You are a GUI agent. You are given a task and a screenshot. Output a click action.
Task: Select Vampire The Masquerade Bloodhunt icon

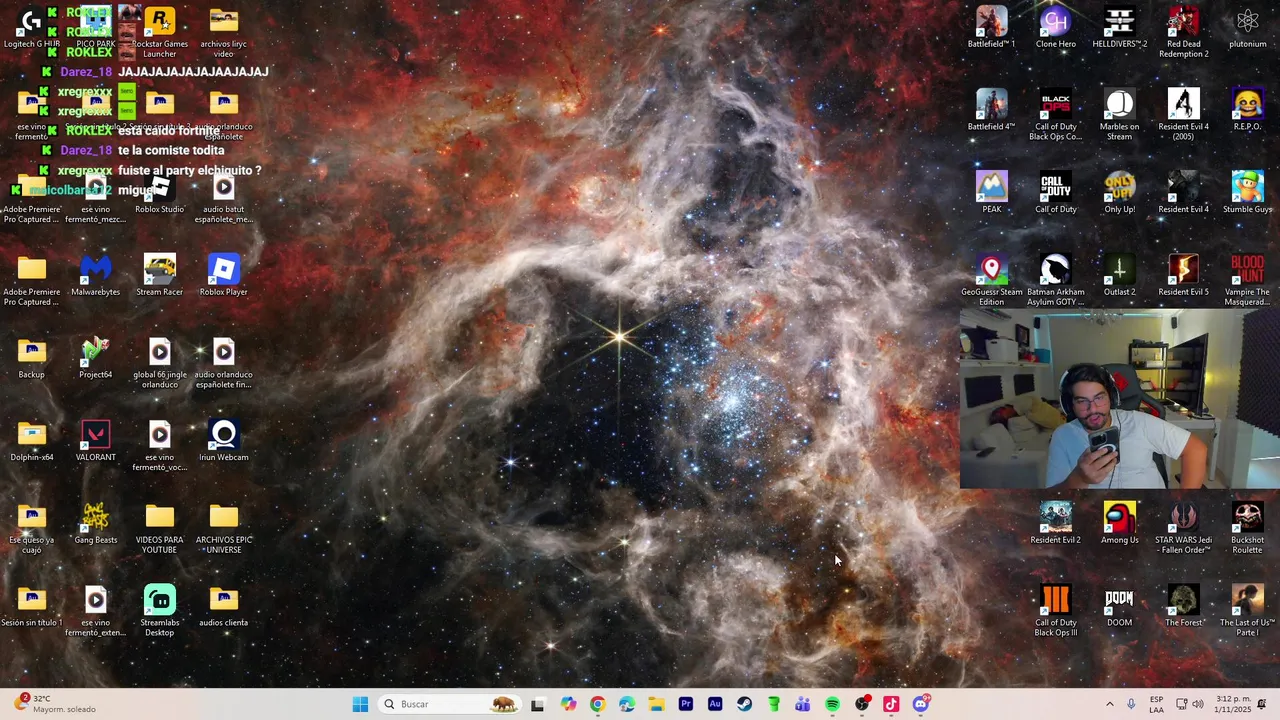point(1247,281)
